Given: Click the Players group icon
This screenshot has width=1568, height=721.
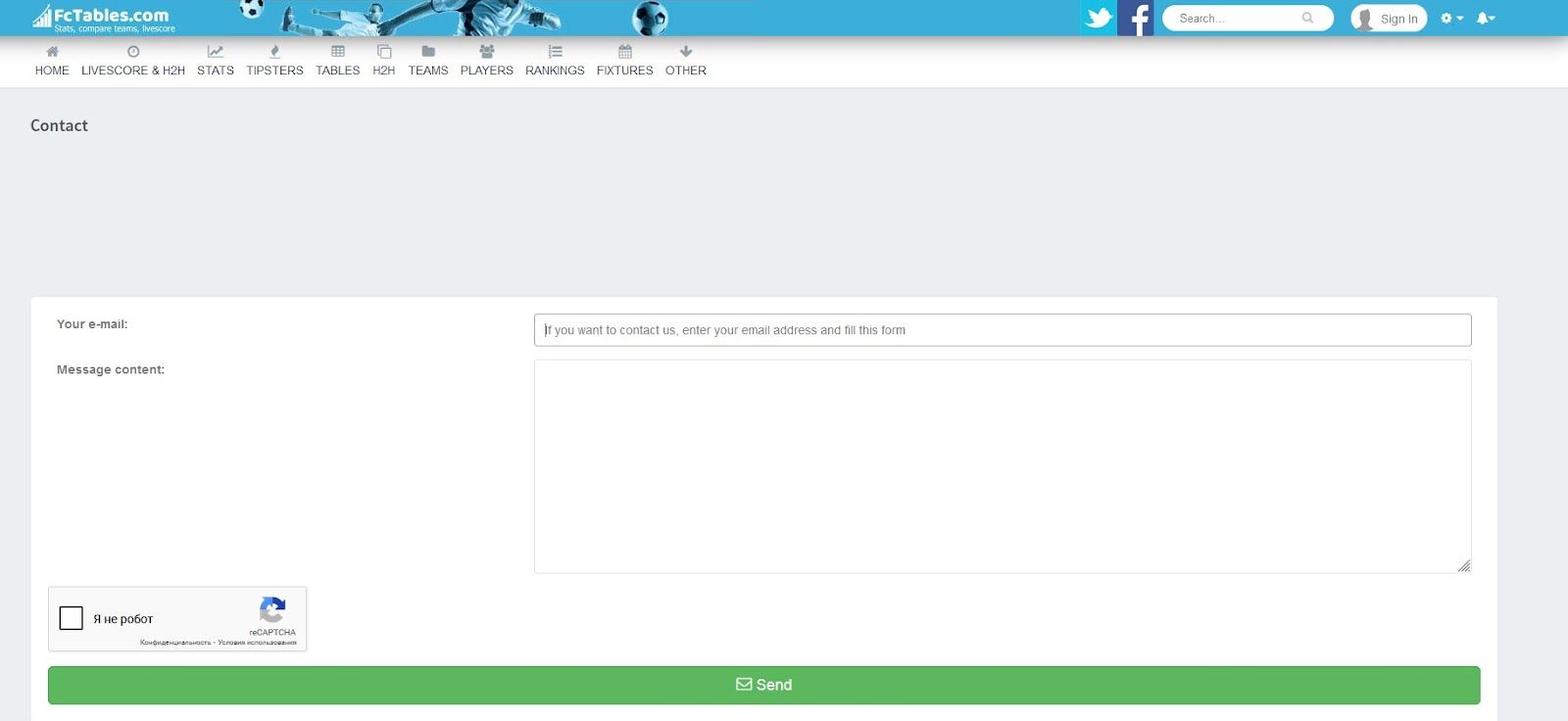Looking at the screenshot, I should coord(487,51).
